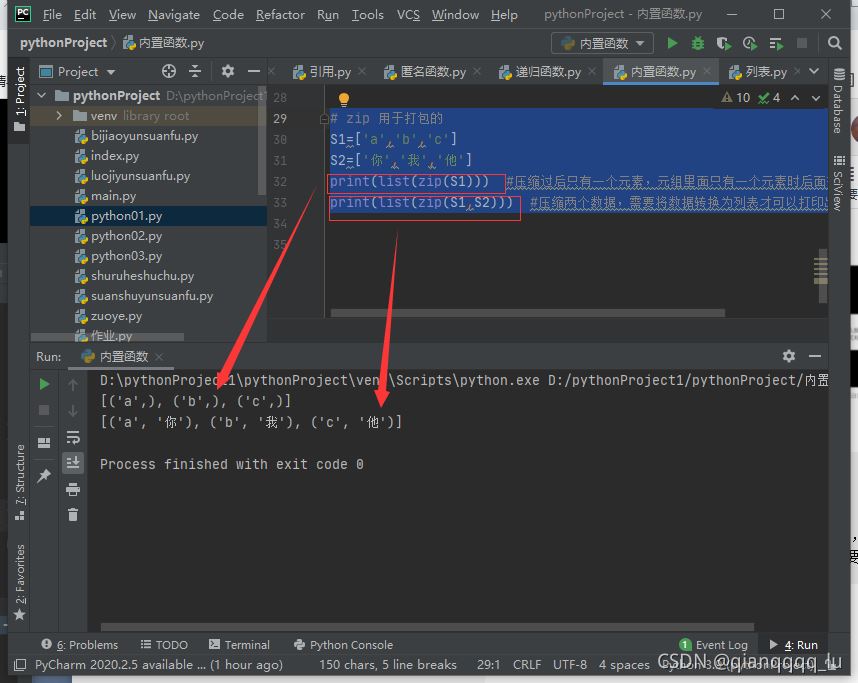Expand the venv library root folder

[61, 116]
